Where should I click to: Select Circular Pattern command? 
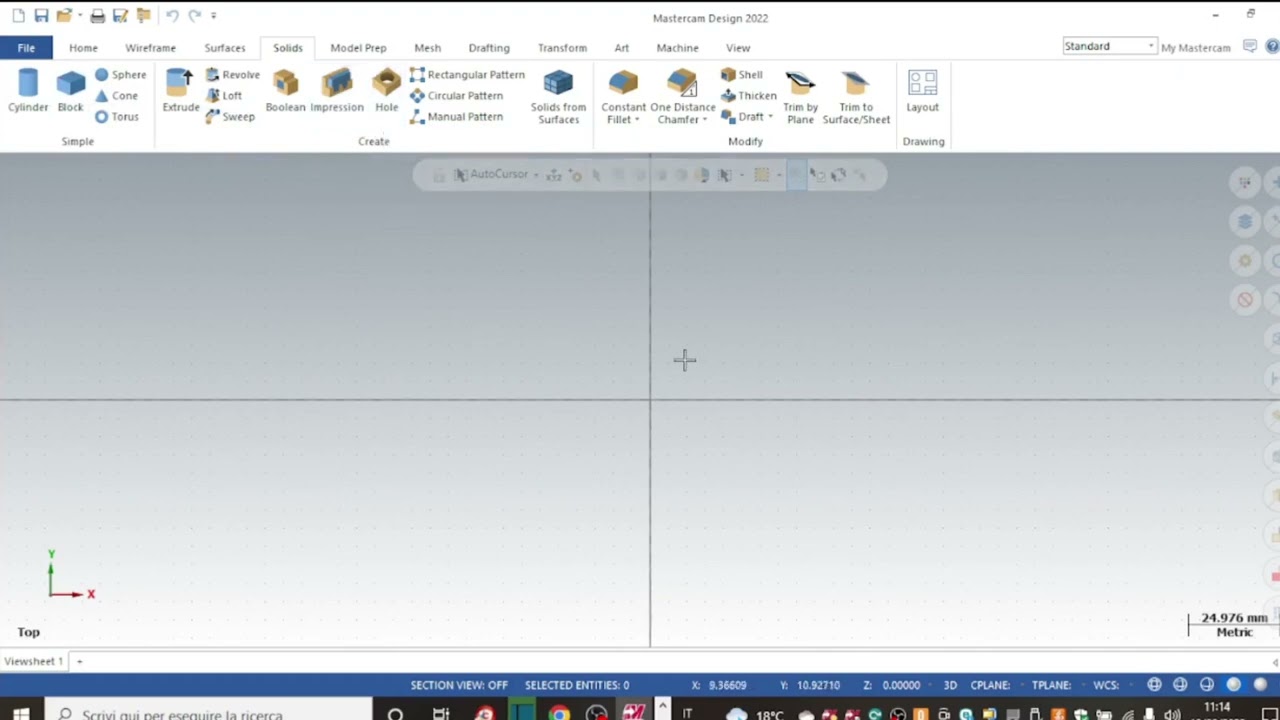[456, 96]
